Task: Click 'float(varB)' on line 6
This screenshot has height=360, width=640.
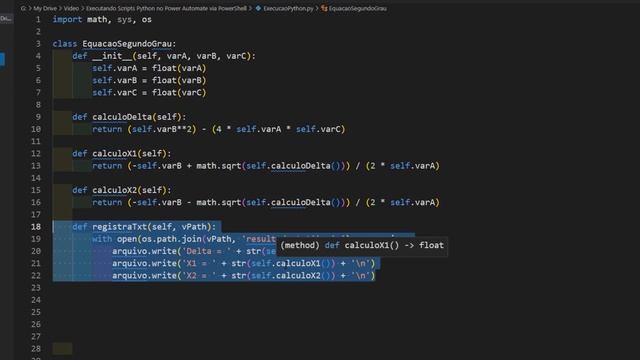Action: tap(179, 80)
